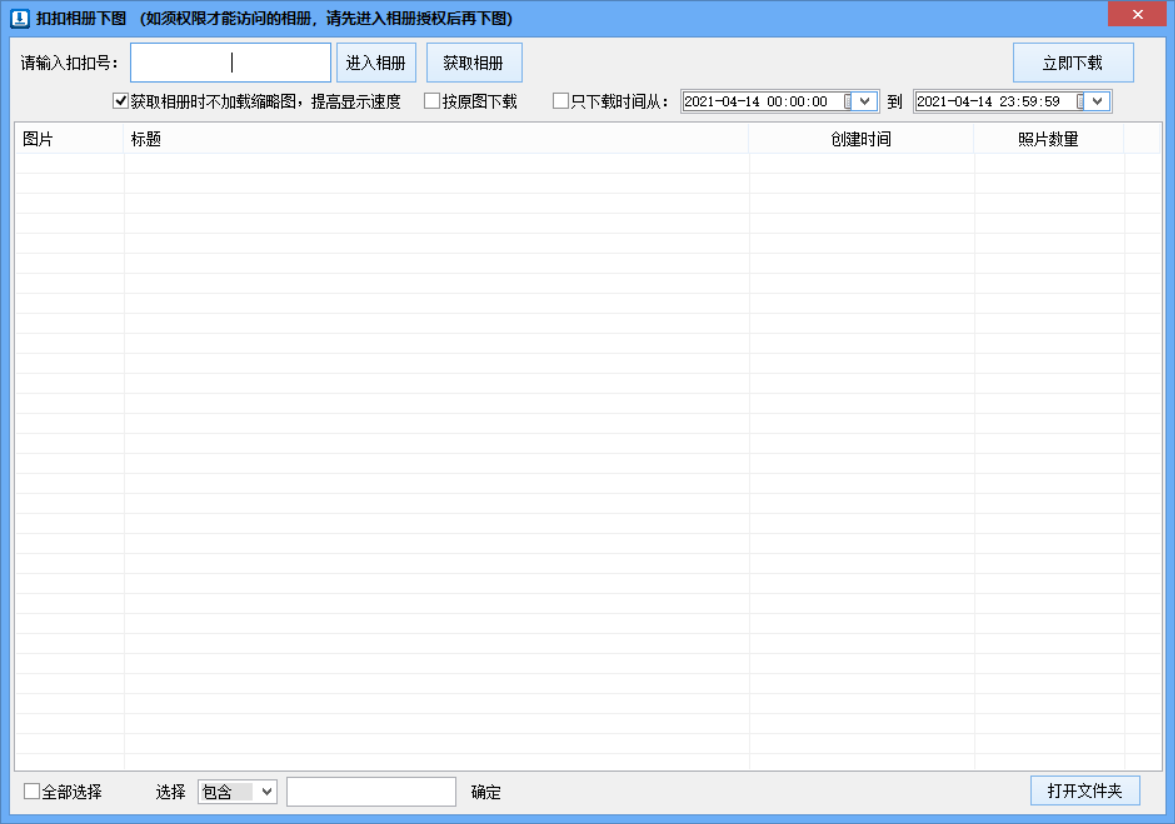The height and width of the screenshot is (824, 1175).
Task: Open the folder with 打开文件夹
Action: (x=1086, y=790)
